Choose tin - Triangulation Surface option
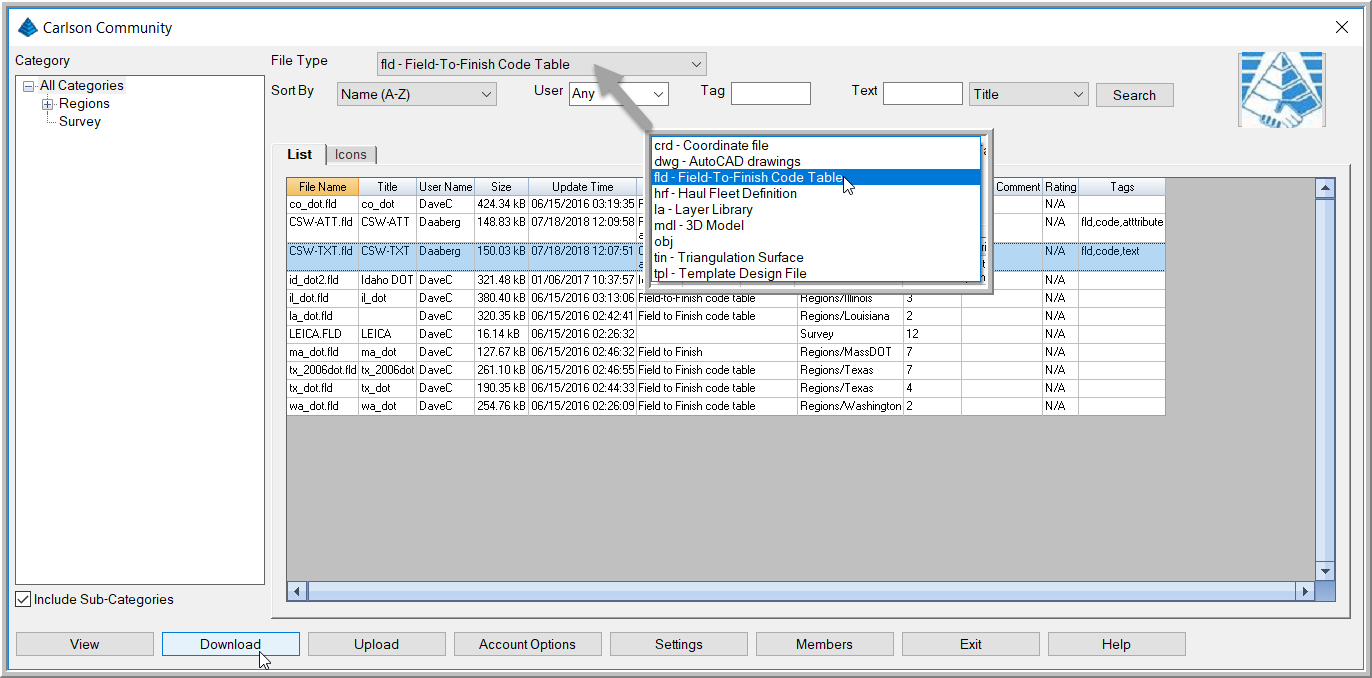Viewport: 1372px width, 678px height. coord(815,258)
